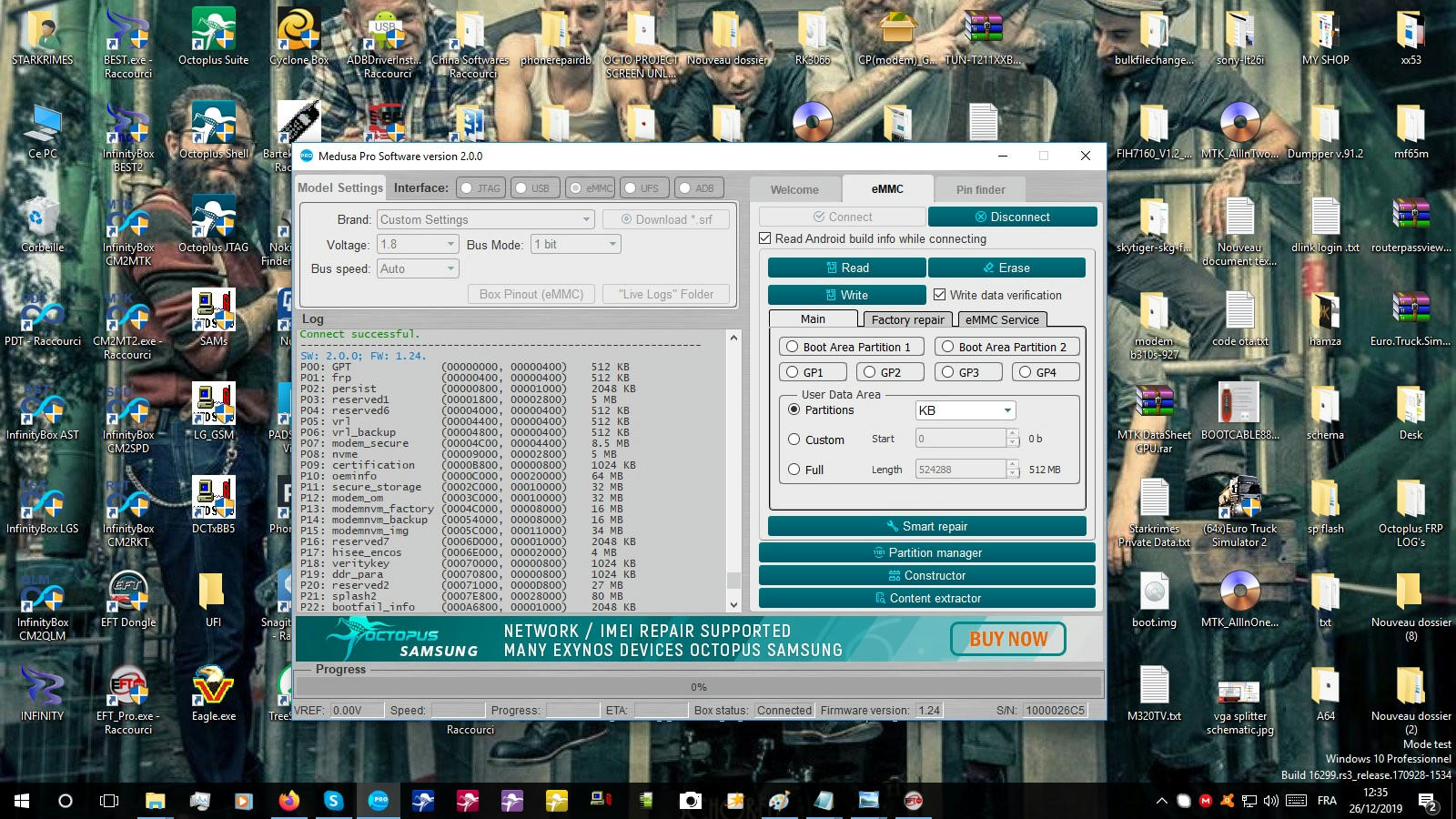Open the Brand dropdown showing Custom Settings
Screen dimensions: 1456x819
[x=486, y=219]
